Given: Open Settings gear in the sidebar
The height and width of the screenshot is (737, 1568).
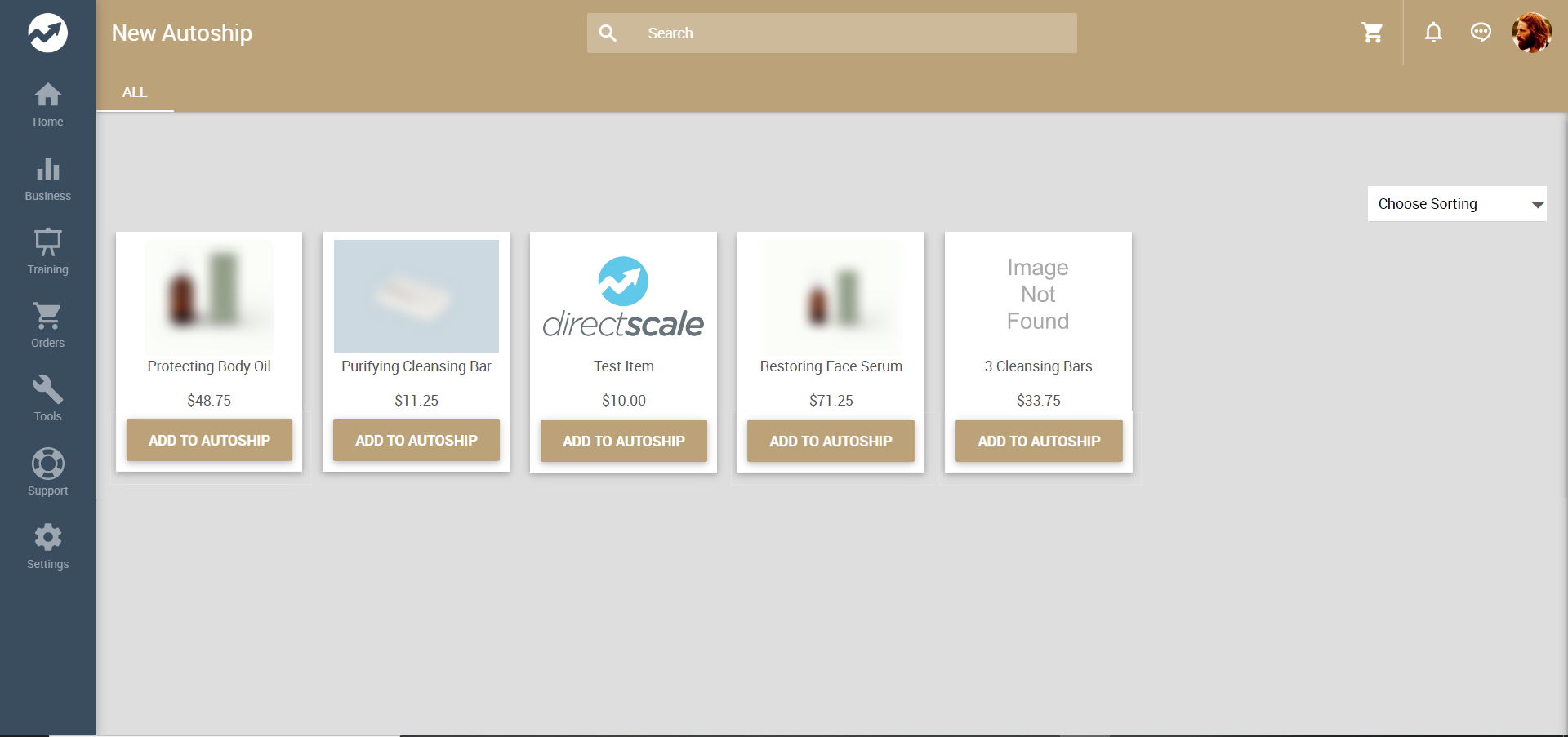Looking at the screenshot, I should [x=47, y=546].
